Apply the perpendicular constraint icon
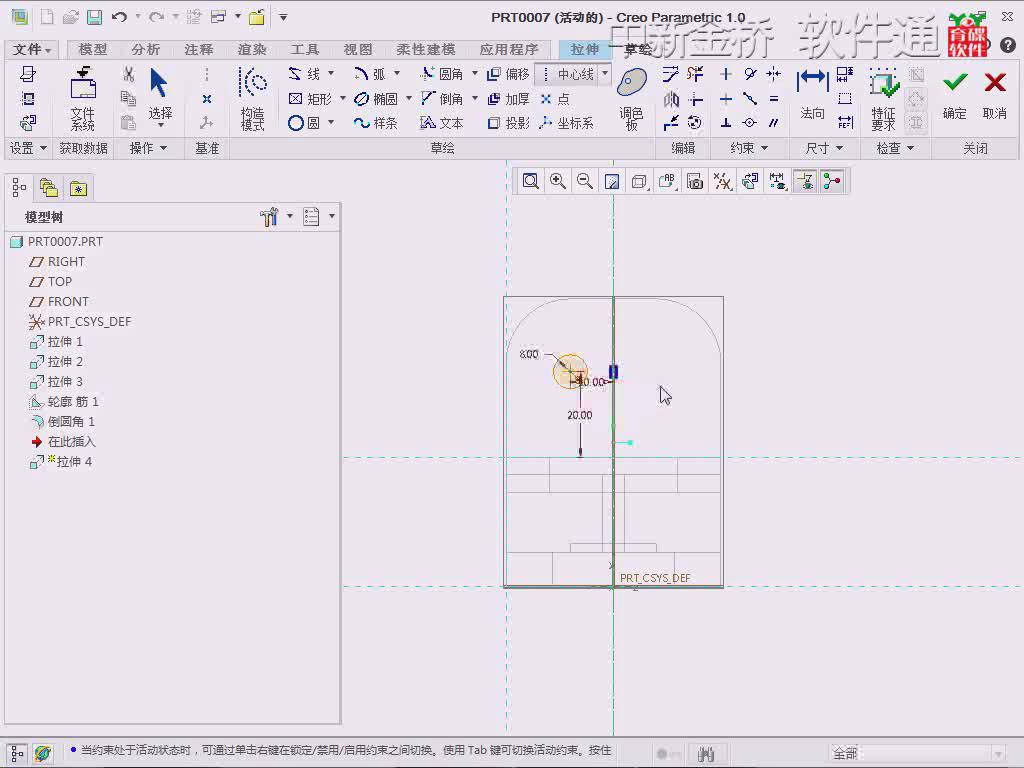 726,123
